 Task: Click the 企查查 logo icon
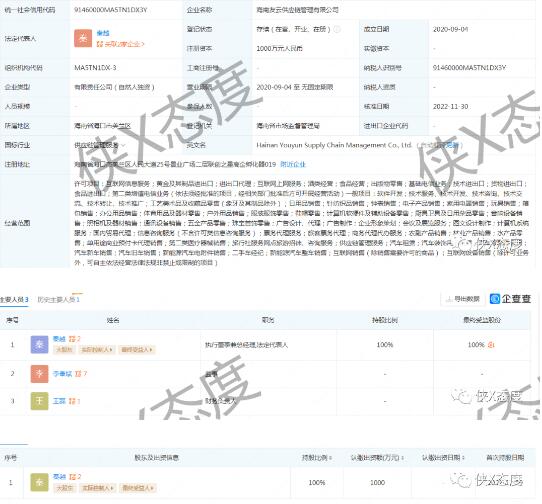[495, 299]
